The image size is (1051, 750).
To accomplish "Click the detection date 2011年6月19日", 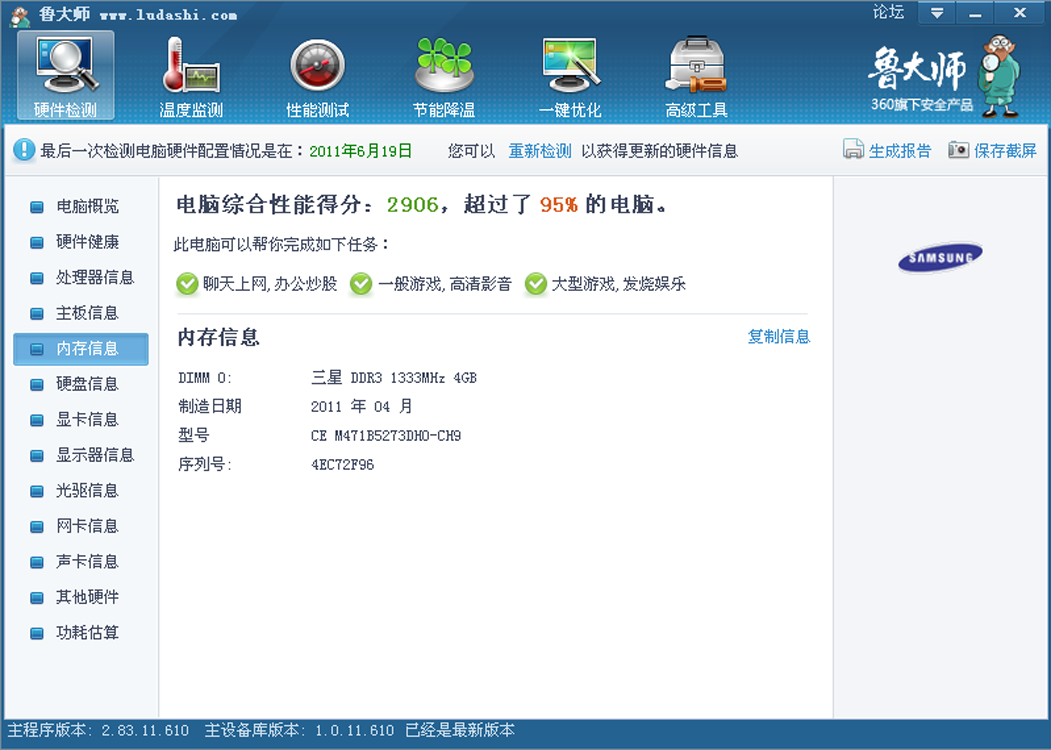I will point(361,151).
